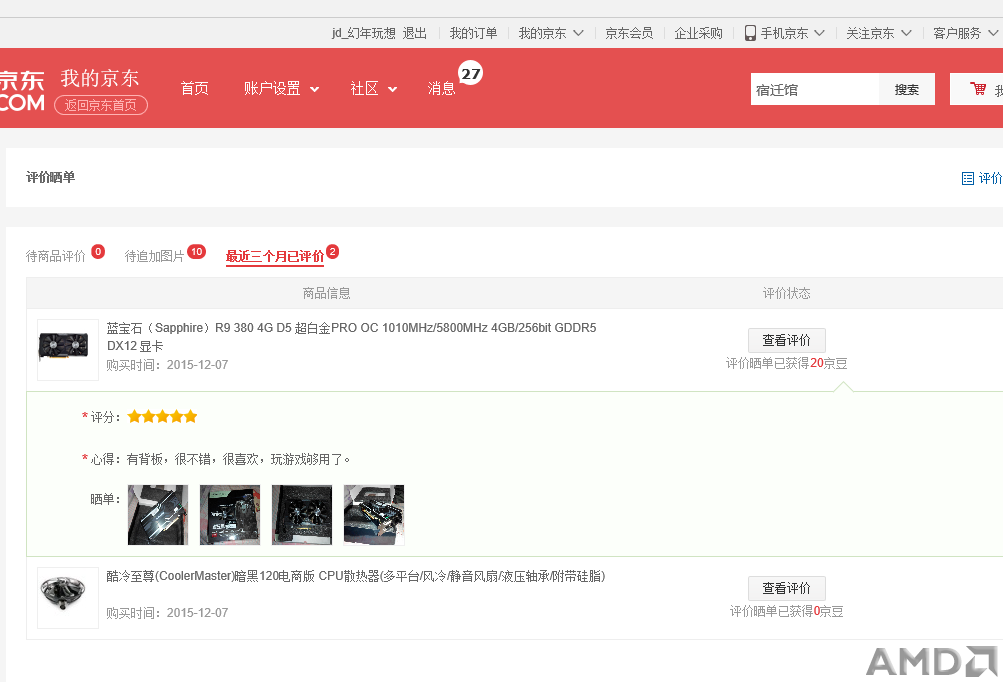
Task: Switch to the 待追加图片 tab
Action: click(154, 256)
